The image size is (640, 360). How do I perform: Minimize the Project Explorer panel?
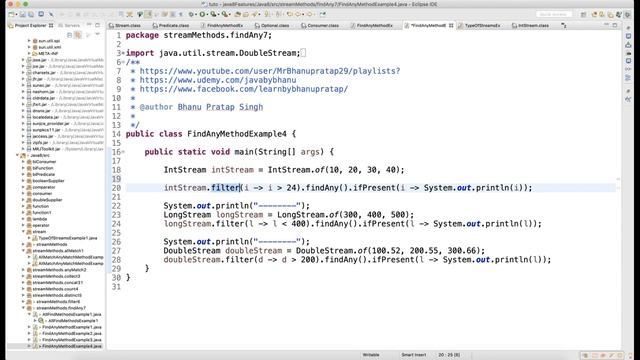pos(89,25)
